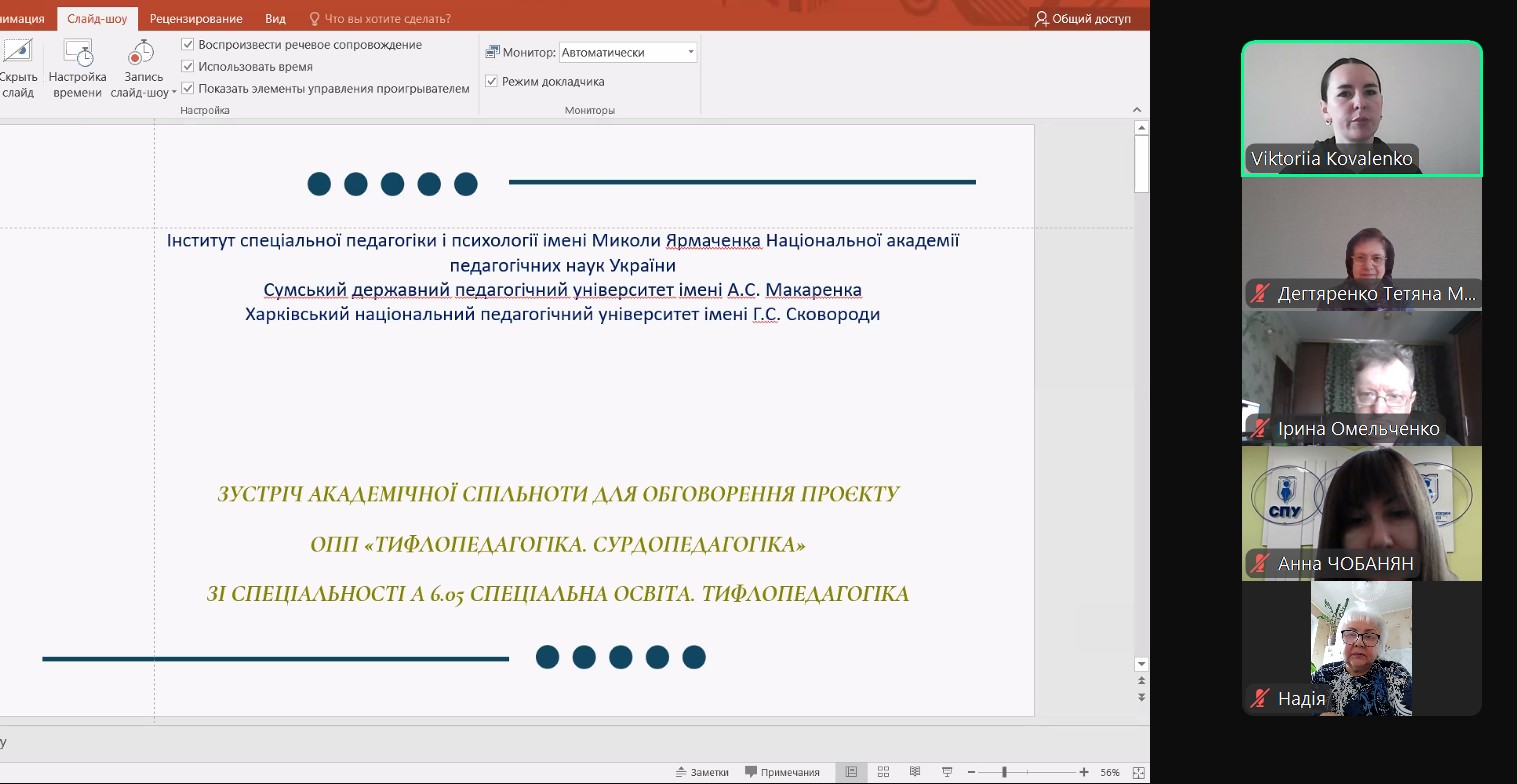Open the Заметки notes pane button

[x=702, y=772]
